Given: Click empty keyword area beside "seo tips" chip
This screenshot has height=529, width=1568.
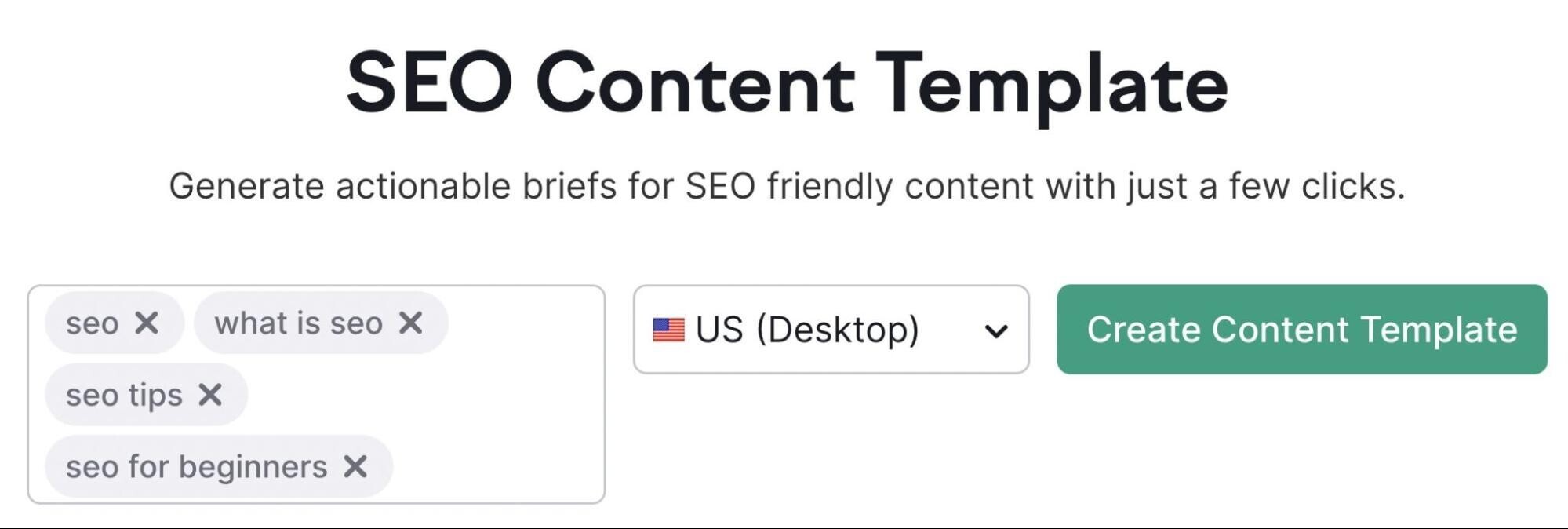Looking at the screenshot, I should pyautogui.click(x=424, y=395).
